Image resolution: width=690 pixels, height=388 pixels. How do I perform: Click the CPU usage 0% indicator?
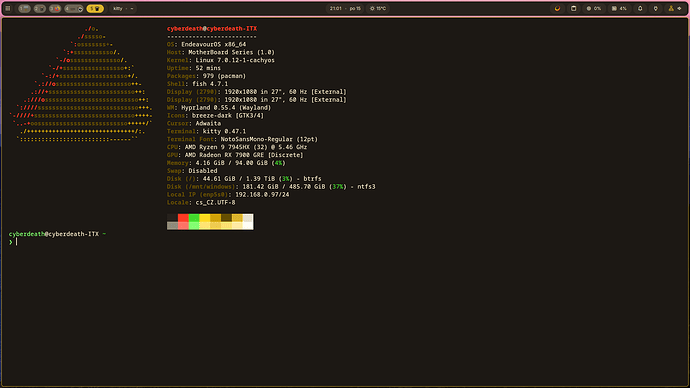(594, 8)
